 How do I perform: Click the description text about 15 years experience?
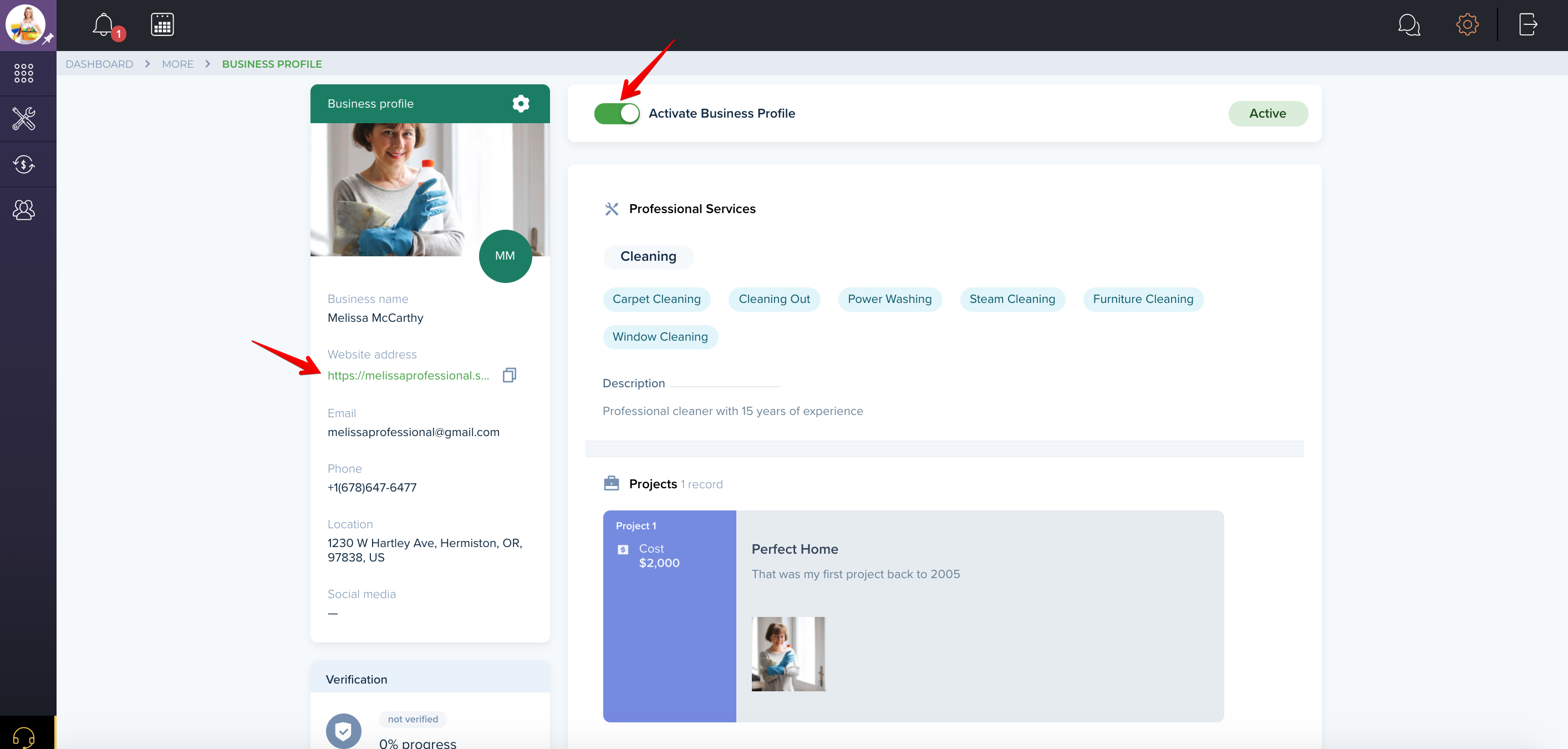(x=732, y=411)
